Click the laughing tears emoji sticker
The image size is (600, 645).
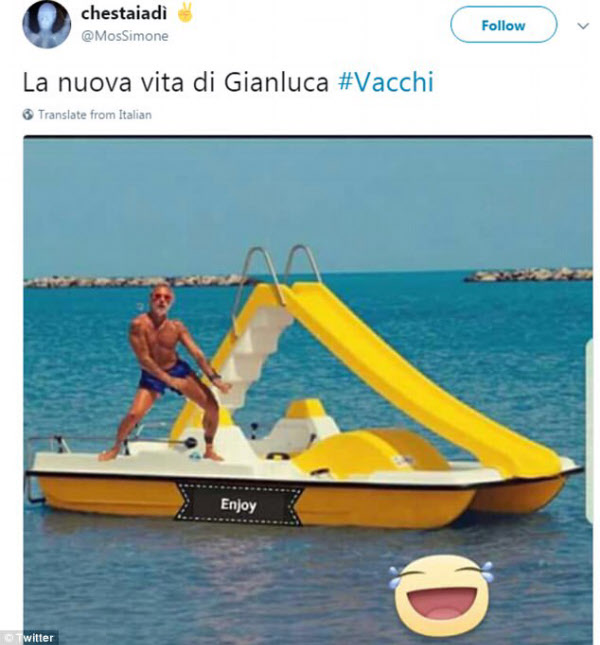441,594
